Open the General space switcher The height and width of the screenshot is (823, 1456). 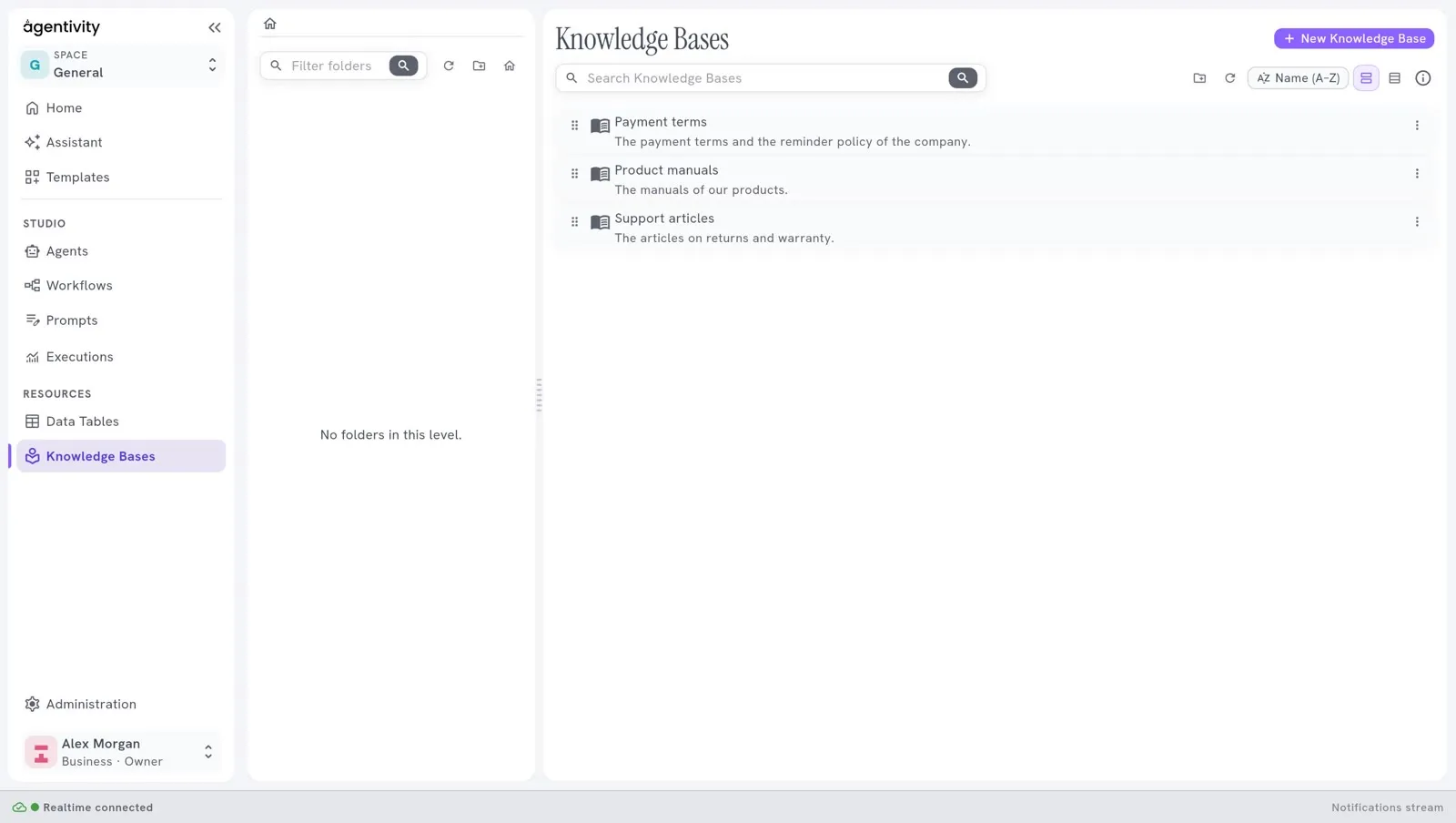(x=121, y=65)
